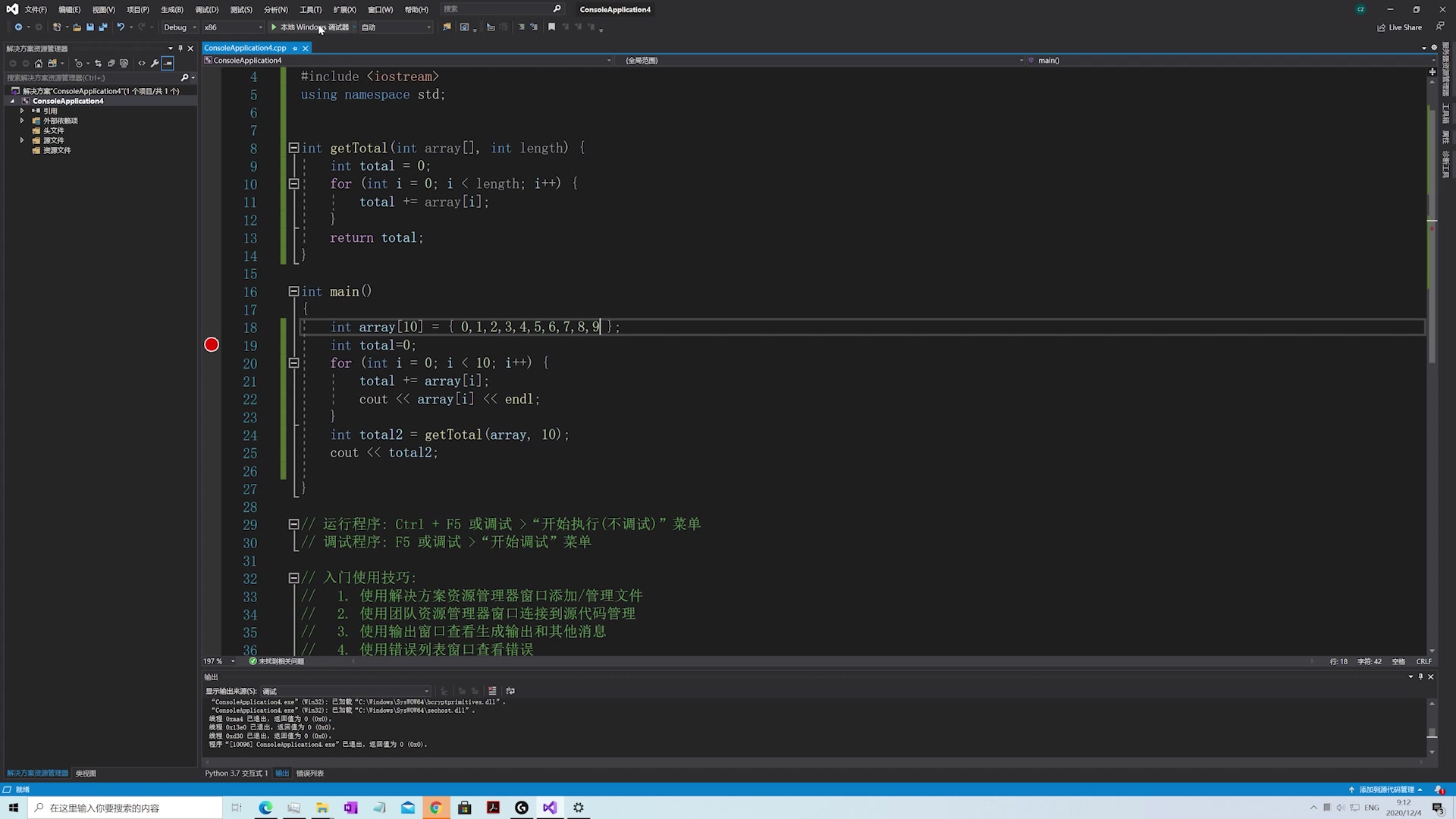1456x819 pixels.
Task: Open Visual Studio from the Windows taskbar
Action: 550,808
